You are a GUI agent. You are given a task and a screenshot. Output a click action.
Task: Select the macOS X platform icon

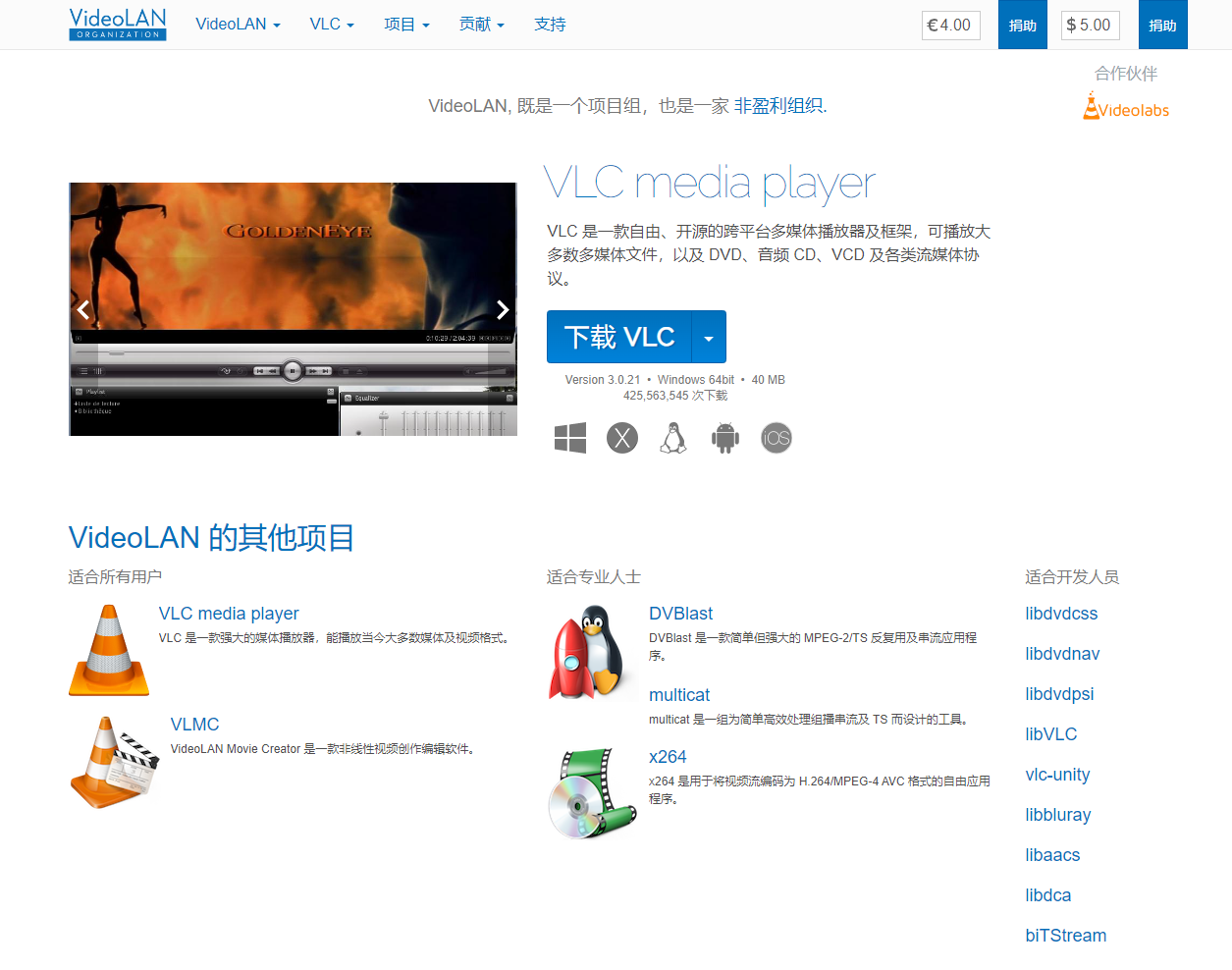(x=622, y=438)
